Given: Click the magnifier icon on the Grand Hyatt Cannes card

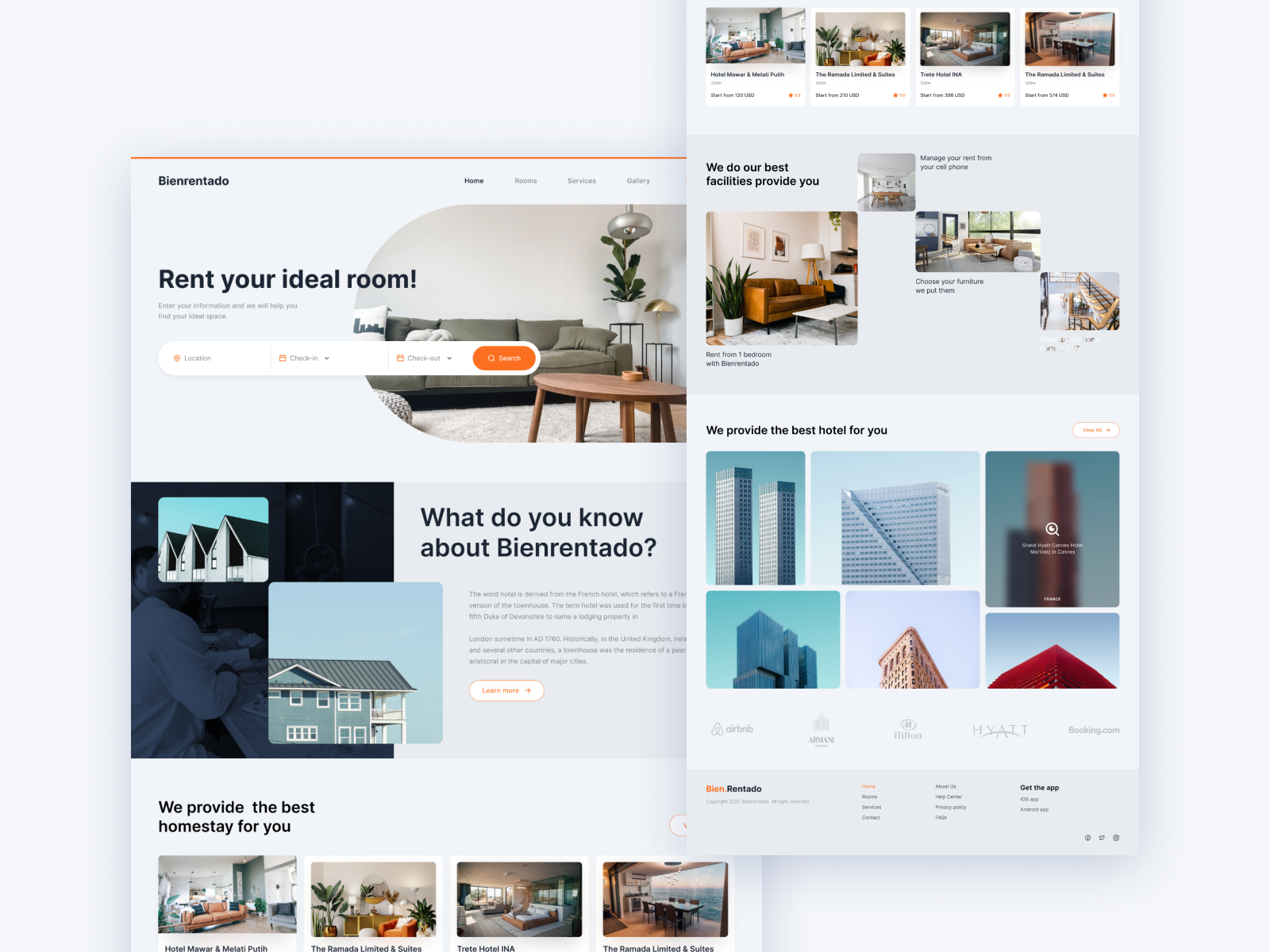Looking at the screenshot, I should (x=1053, y=529).
